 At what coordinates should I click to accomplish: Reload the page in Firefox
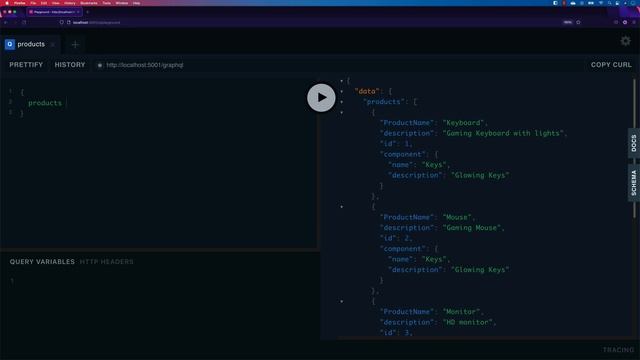pyautogui.click(x=24, y=22)
